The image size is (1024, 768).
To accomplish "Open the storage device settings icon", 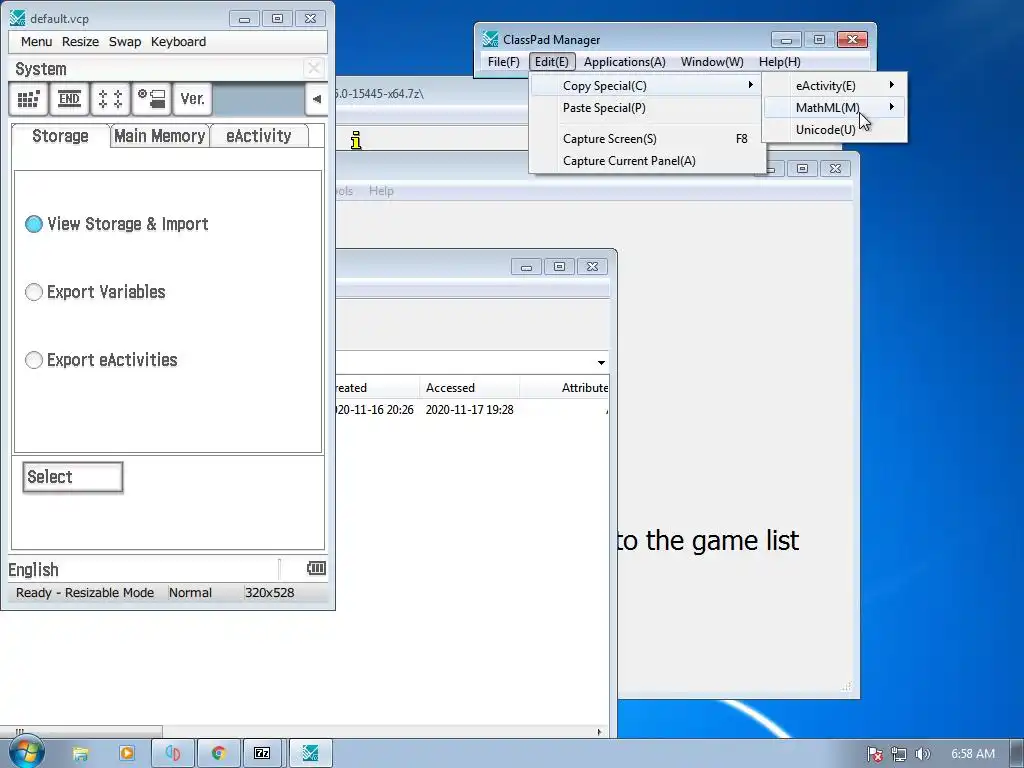I will (x=152, y=99).
